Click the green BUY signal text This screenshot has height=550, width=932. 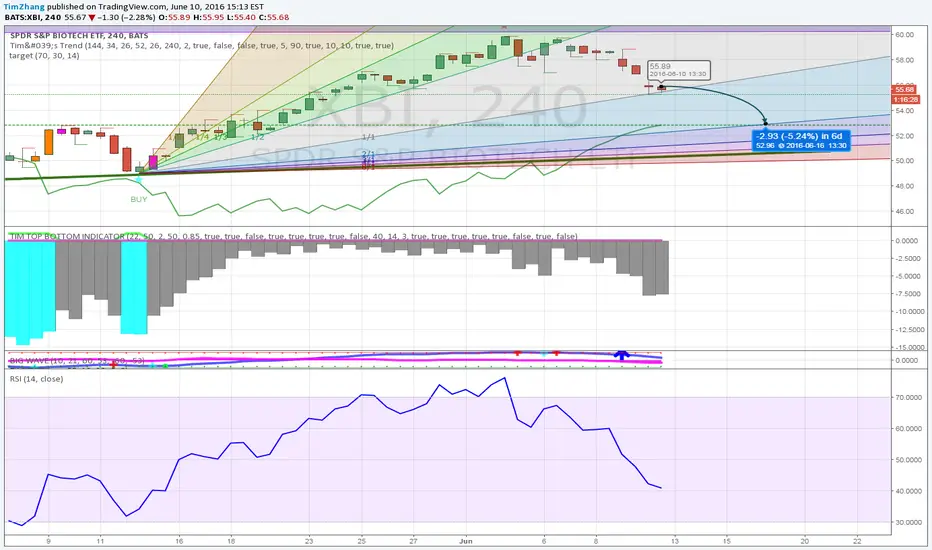[x=138, y=199]
